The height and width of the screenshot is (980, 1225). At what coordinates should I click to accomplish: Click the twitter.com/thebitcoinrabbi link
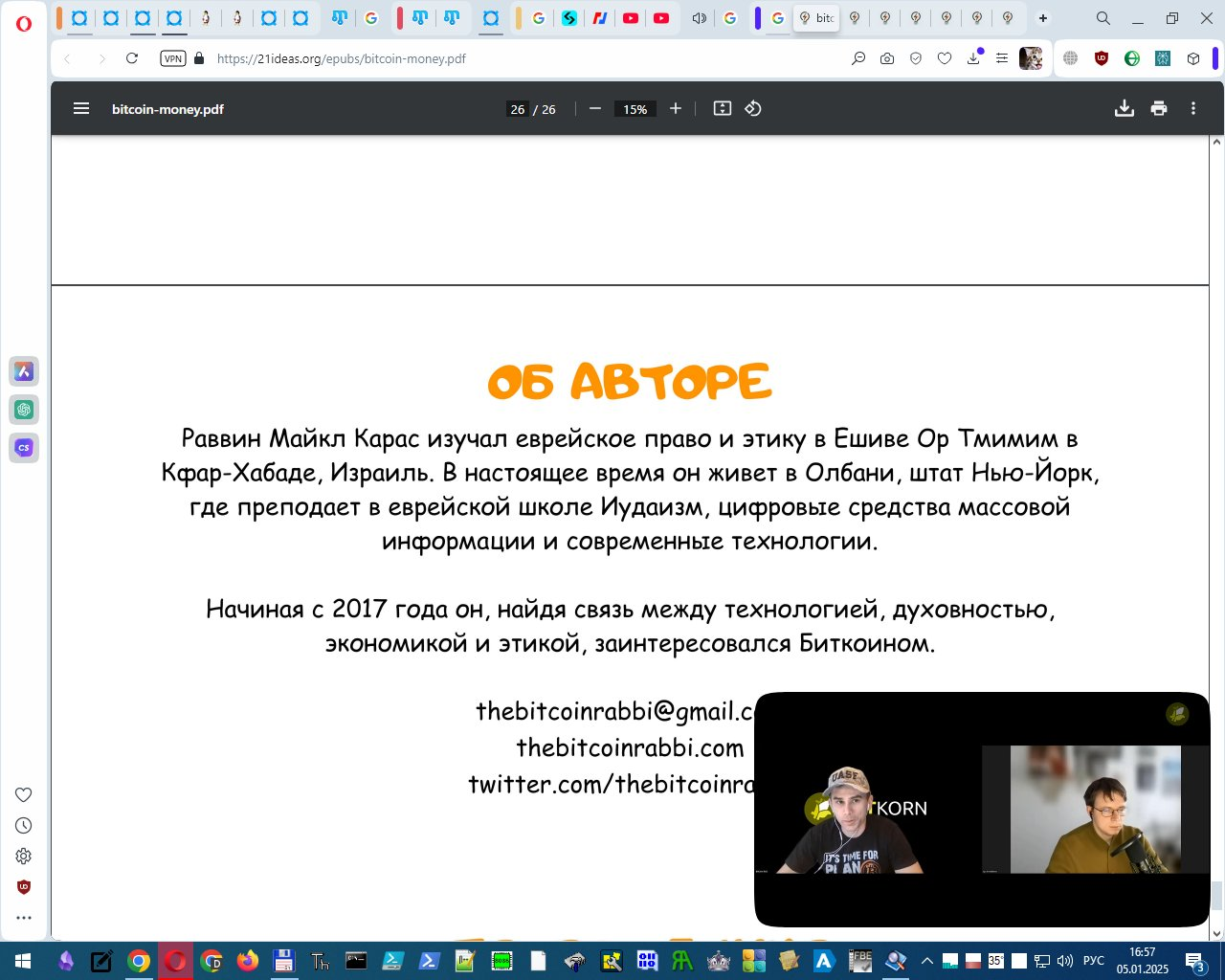(x=612, y=784)
